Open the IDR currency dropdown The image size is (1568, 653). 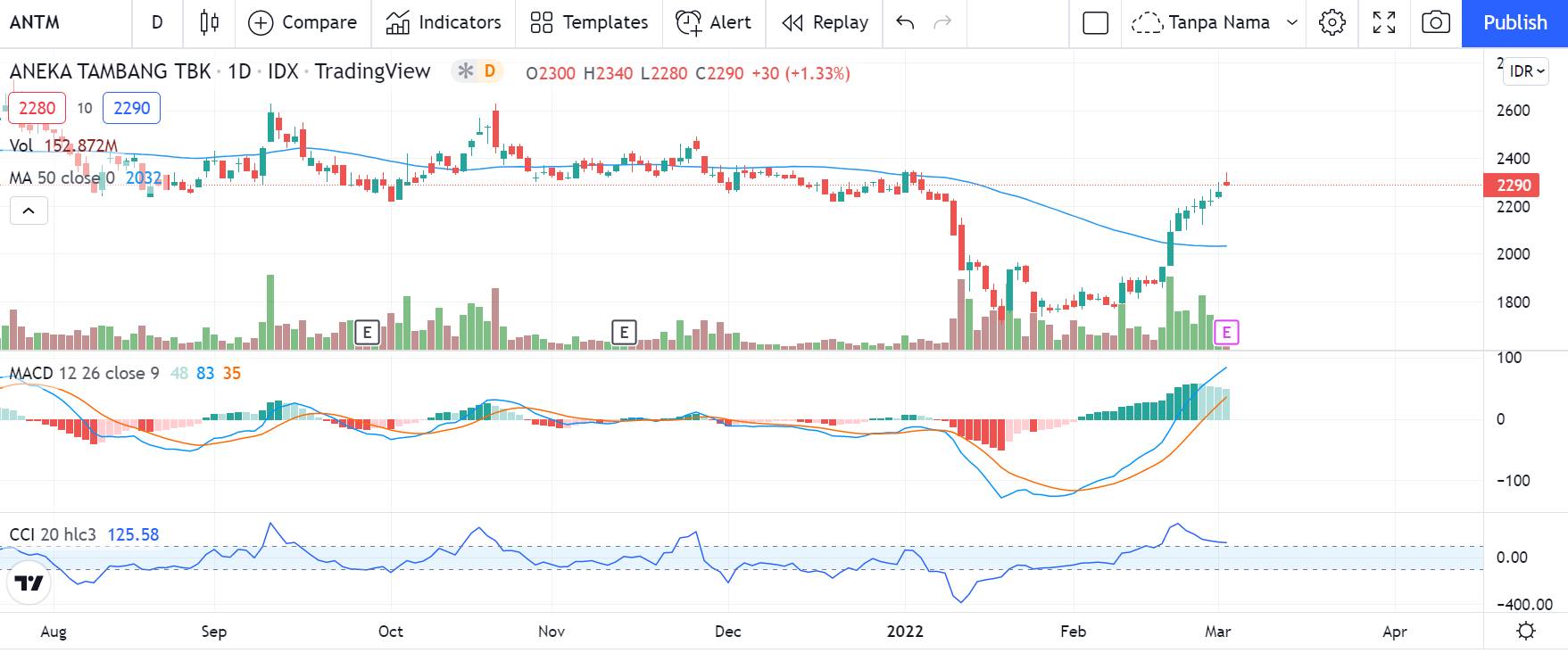tap(1527, 71)
